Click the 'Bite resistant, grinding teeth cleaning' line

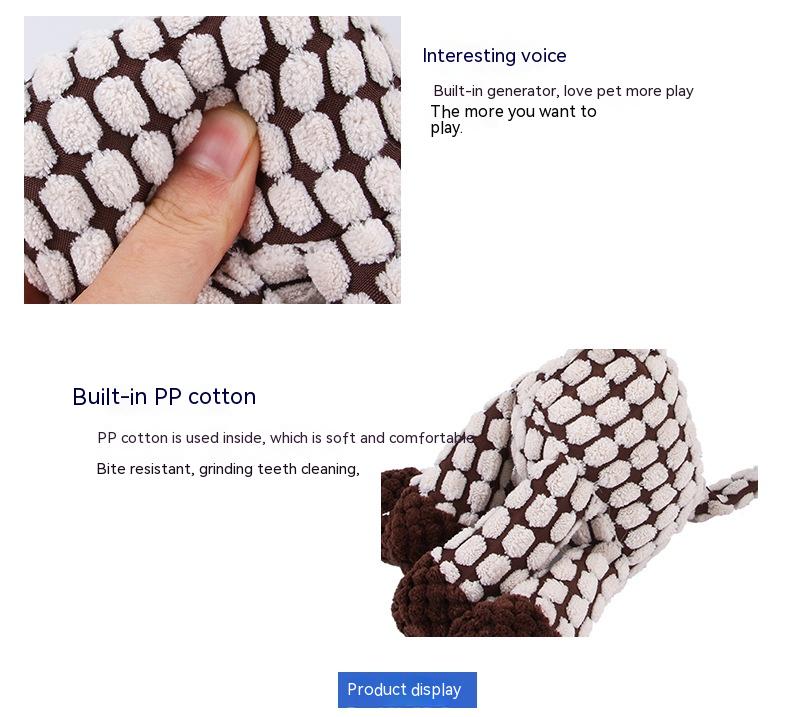click(228, 469)
